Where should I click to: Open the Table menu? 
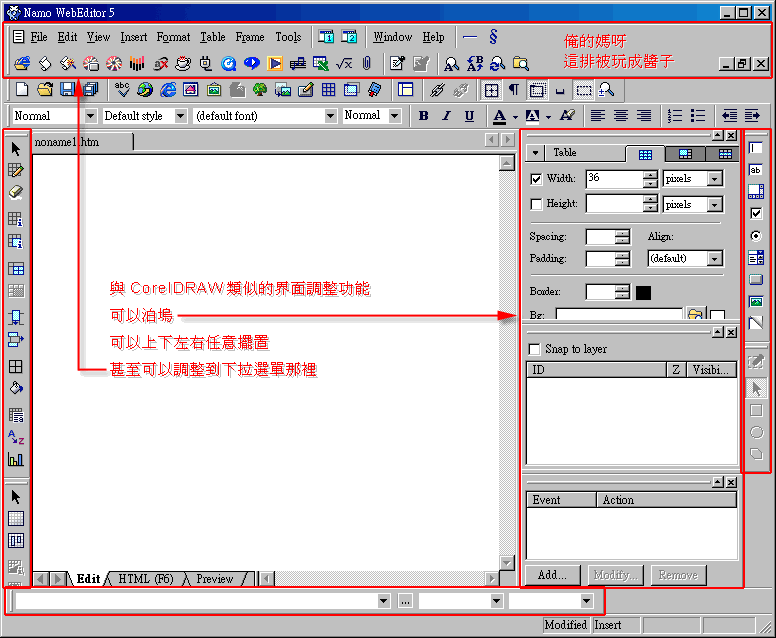[x=213, y=37]
